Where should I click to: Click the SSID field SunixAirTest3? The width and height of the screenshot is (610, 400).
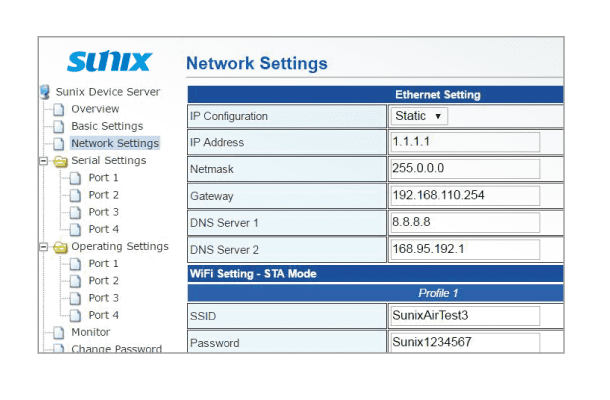pyautogui.click(x=465, y=316)
